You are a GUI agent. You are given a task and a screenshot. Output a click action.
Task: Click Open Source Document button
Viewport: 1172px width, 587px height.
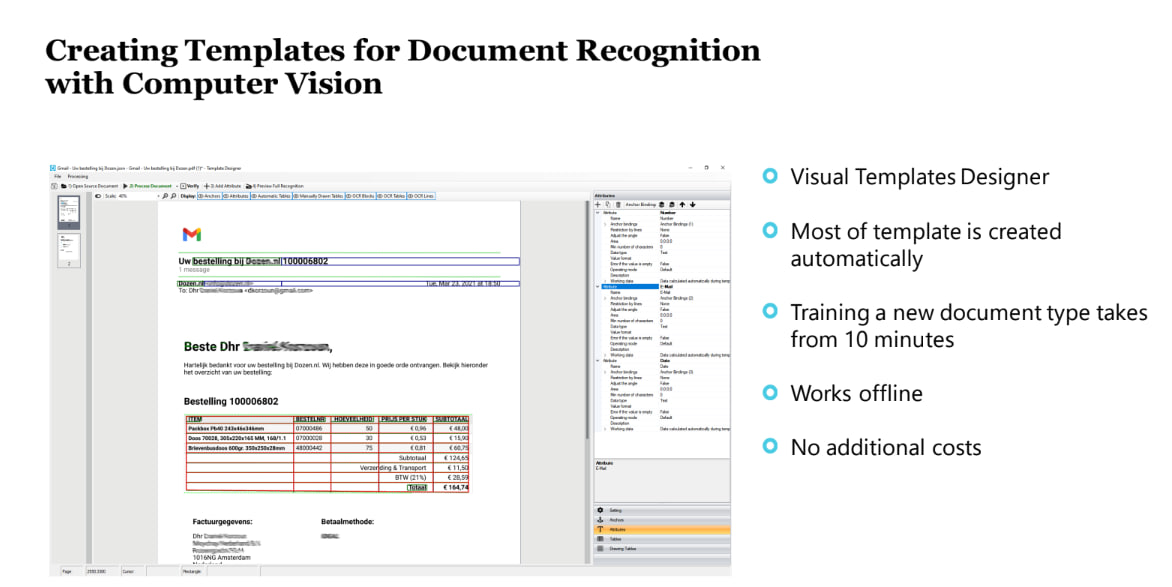pyautogui.click(x=89, y=186)
